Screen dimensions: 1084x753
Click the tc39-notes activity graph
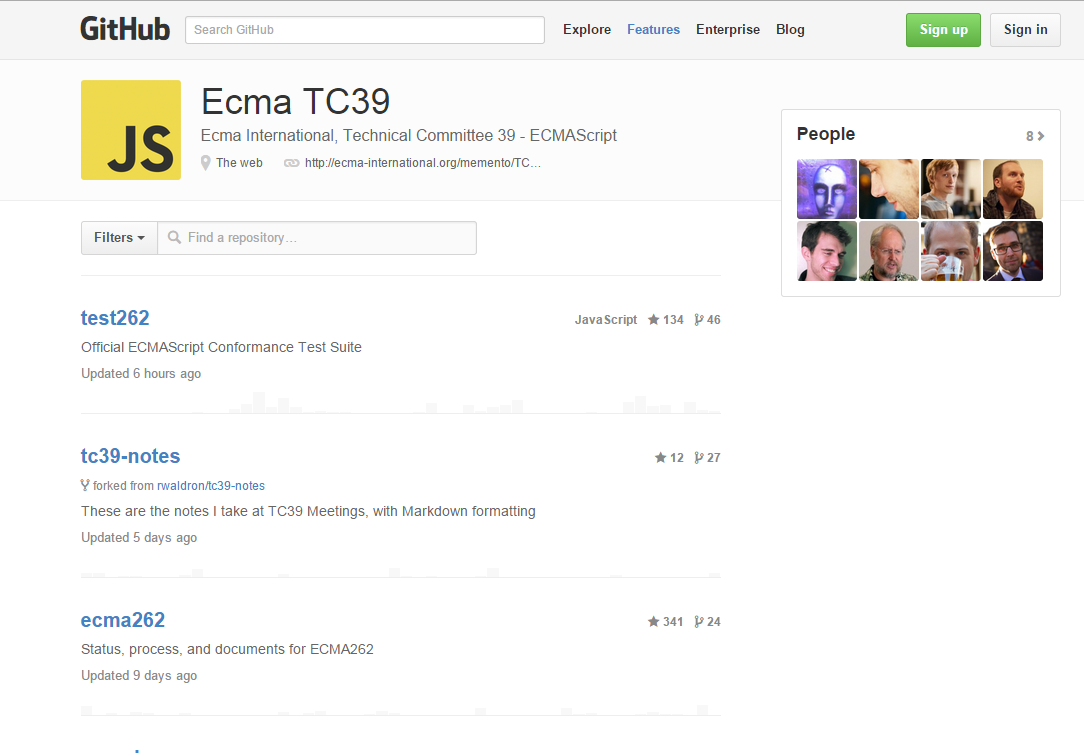click(x=400, y=571)
